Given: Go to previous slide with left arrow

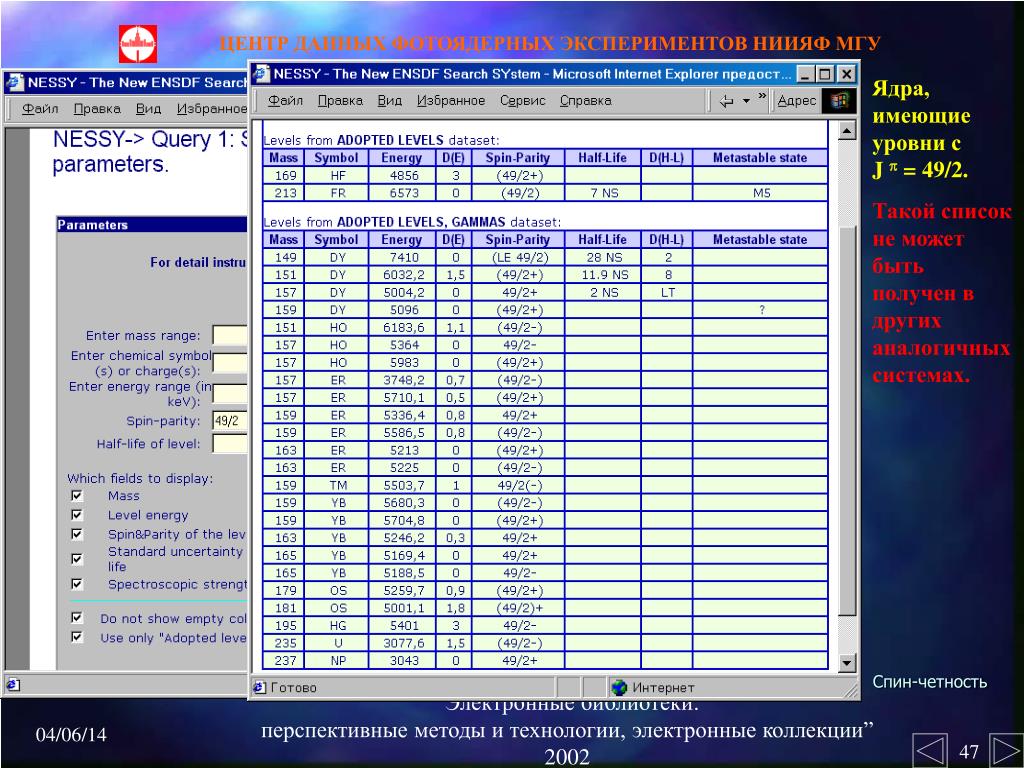Looking at the screenshot, I should pyautogui.click(x=929, y=750).
